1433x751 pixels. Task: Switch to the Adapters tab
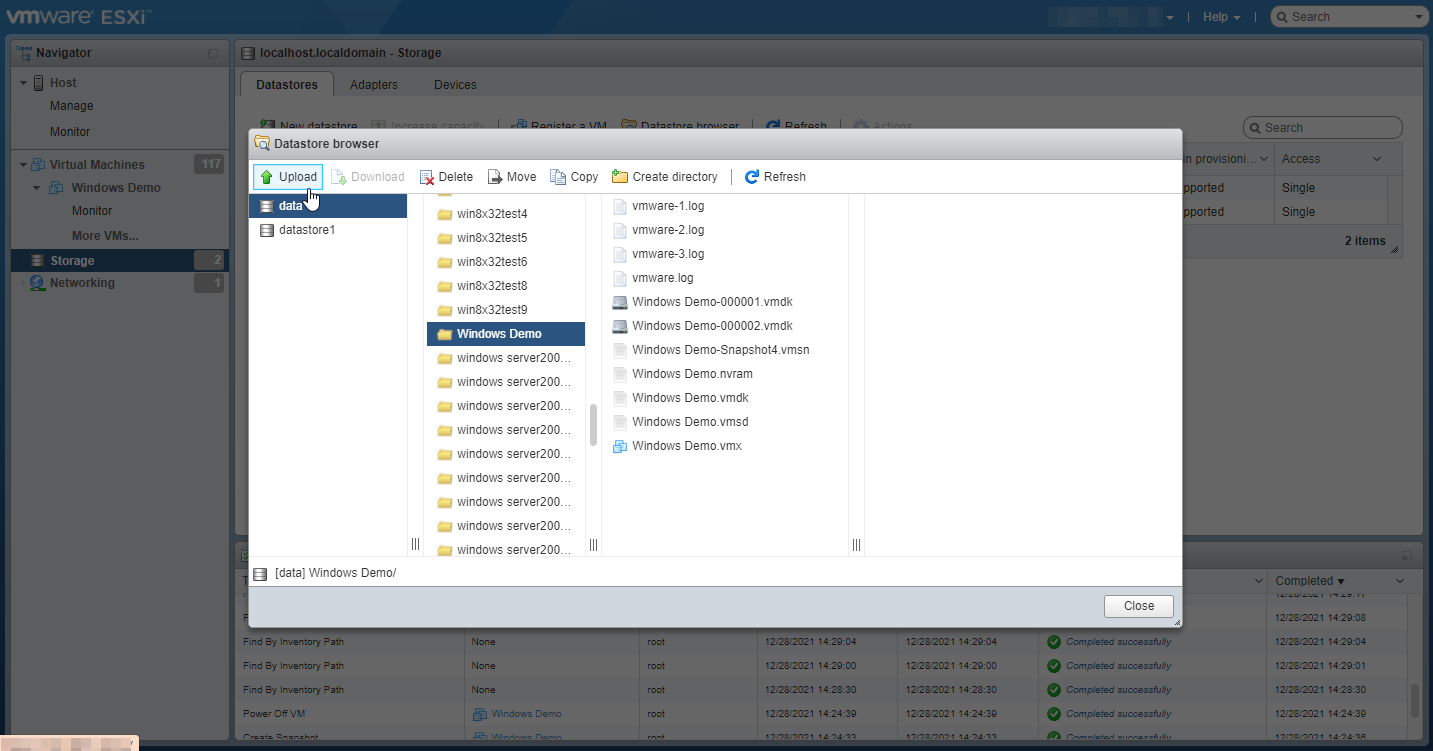coord(374,85)
